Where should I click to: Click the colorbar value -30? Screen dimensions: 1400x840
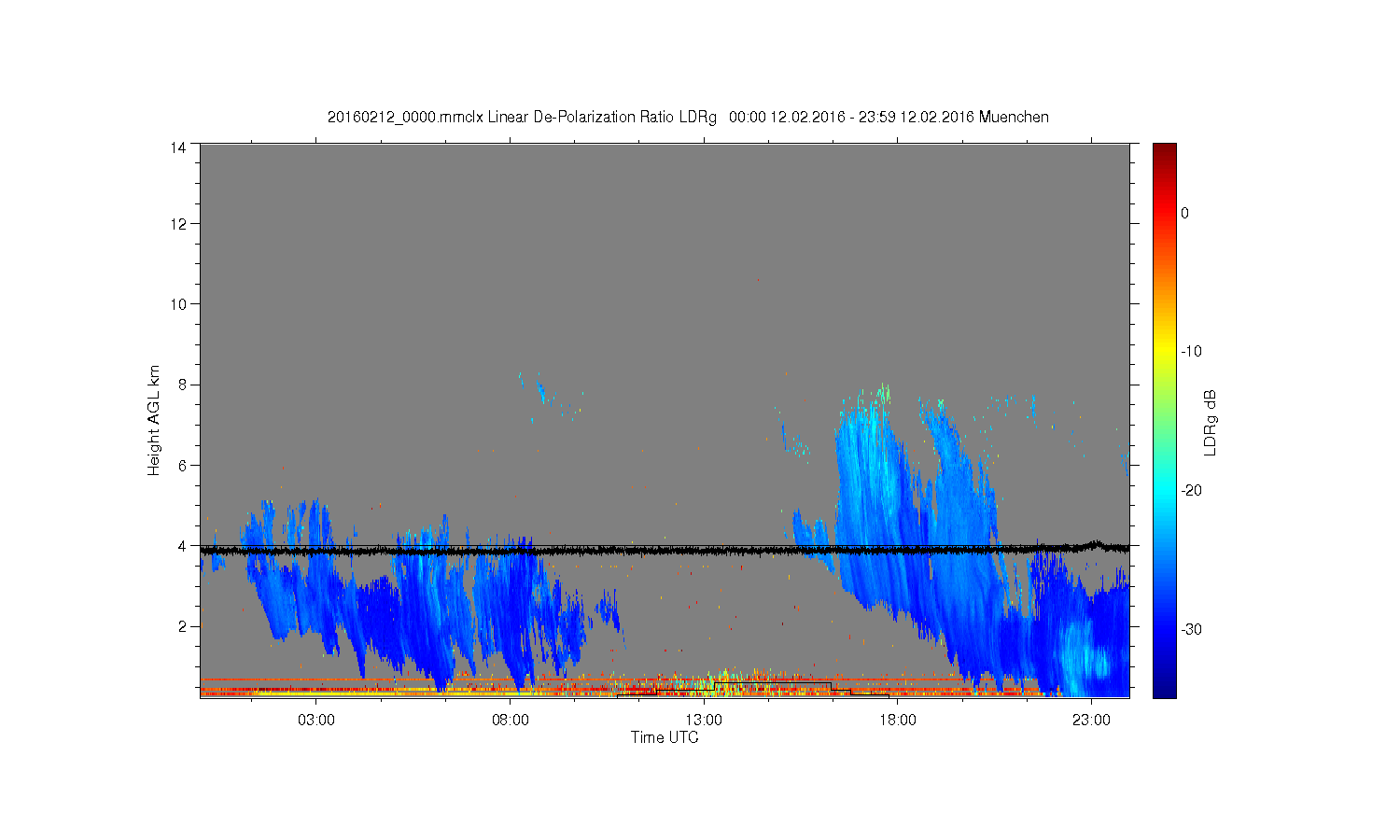coord(1191,629)
